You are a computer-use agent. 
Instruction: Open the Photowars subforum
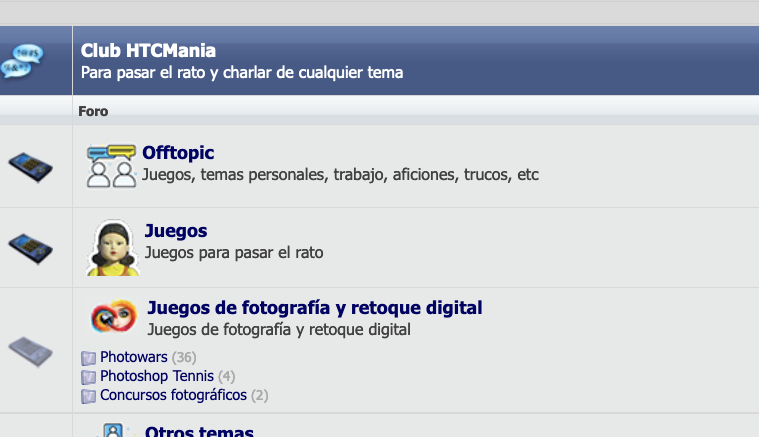click(x=134, y=357)
